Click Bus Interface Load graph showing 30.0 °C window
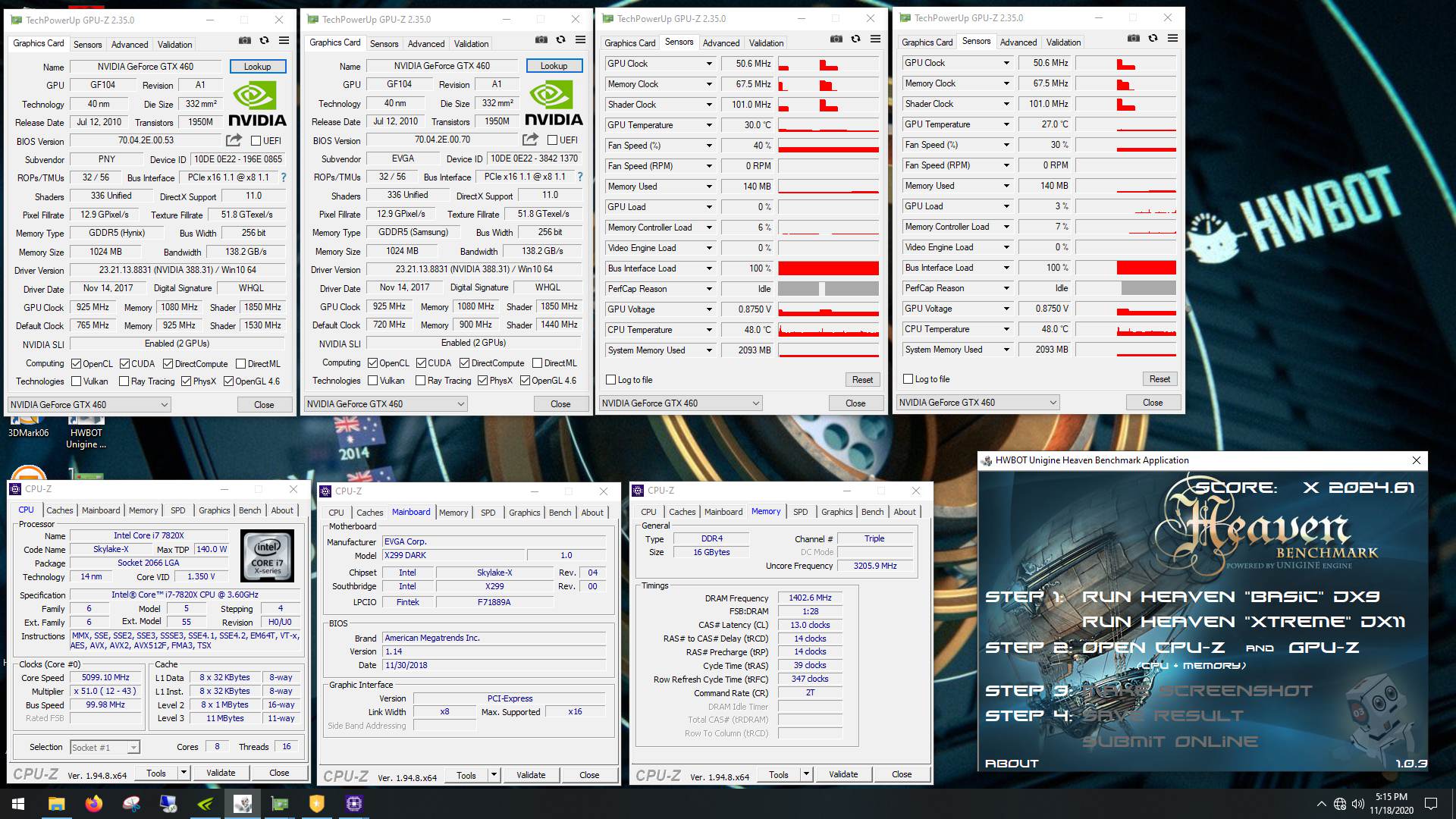This screenshot has height=819, width=1456. (828, 268)
